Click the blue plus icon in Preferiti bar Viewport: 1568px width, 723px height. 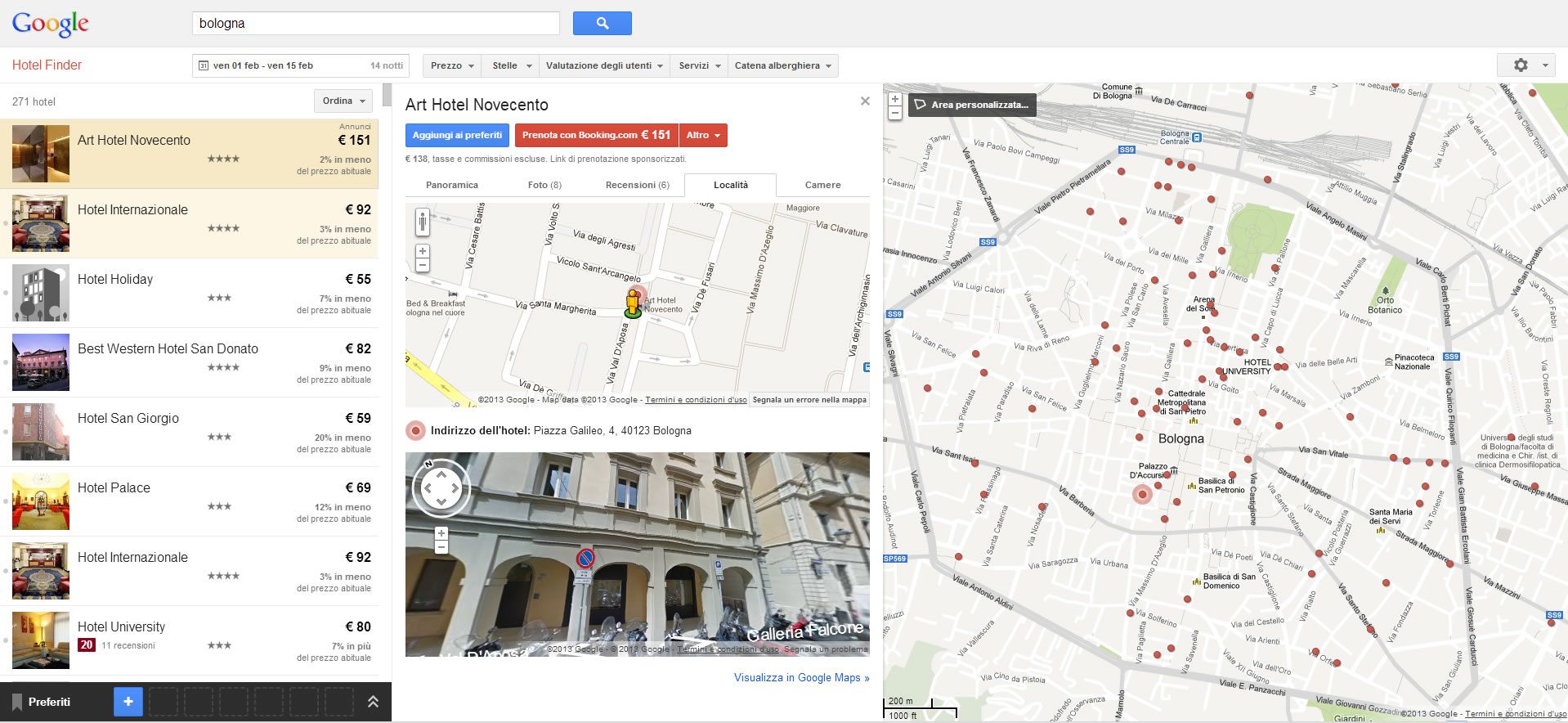[x=128, y=702]
